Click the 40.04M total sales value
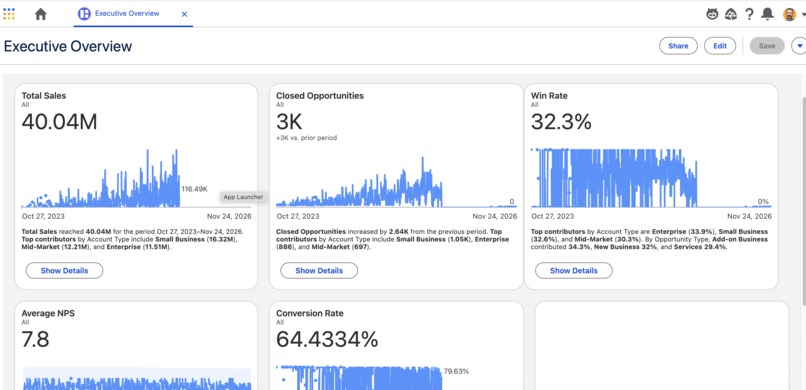Image resolution: width=806 pixels, height=390 pixels. (x=59, y=122)
